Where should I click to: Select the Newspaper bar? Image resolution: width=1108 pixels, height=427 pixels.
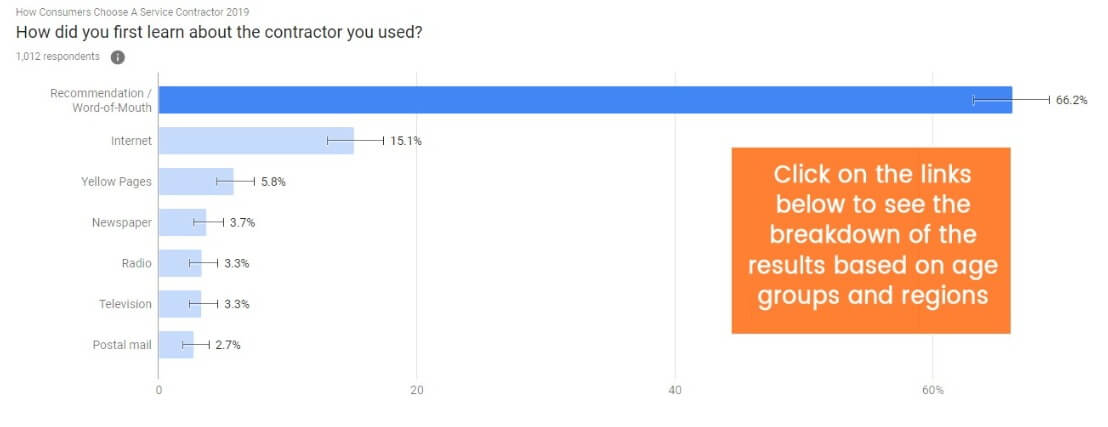[x=182, y=222]
